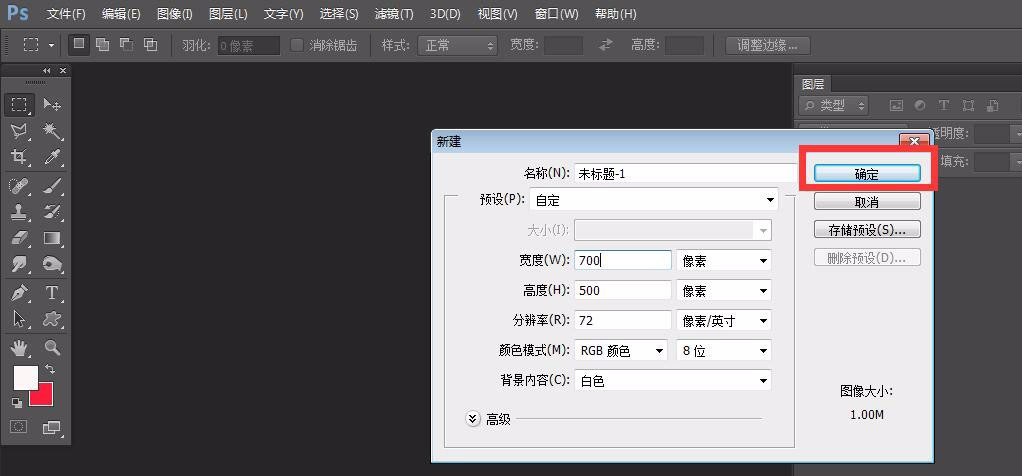Select the Clone Stamp tool

[x=19, y=212]
